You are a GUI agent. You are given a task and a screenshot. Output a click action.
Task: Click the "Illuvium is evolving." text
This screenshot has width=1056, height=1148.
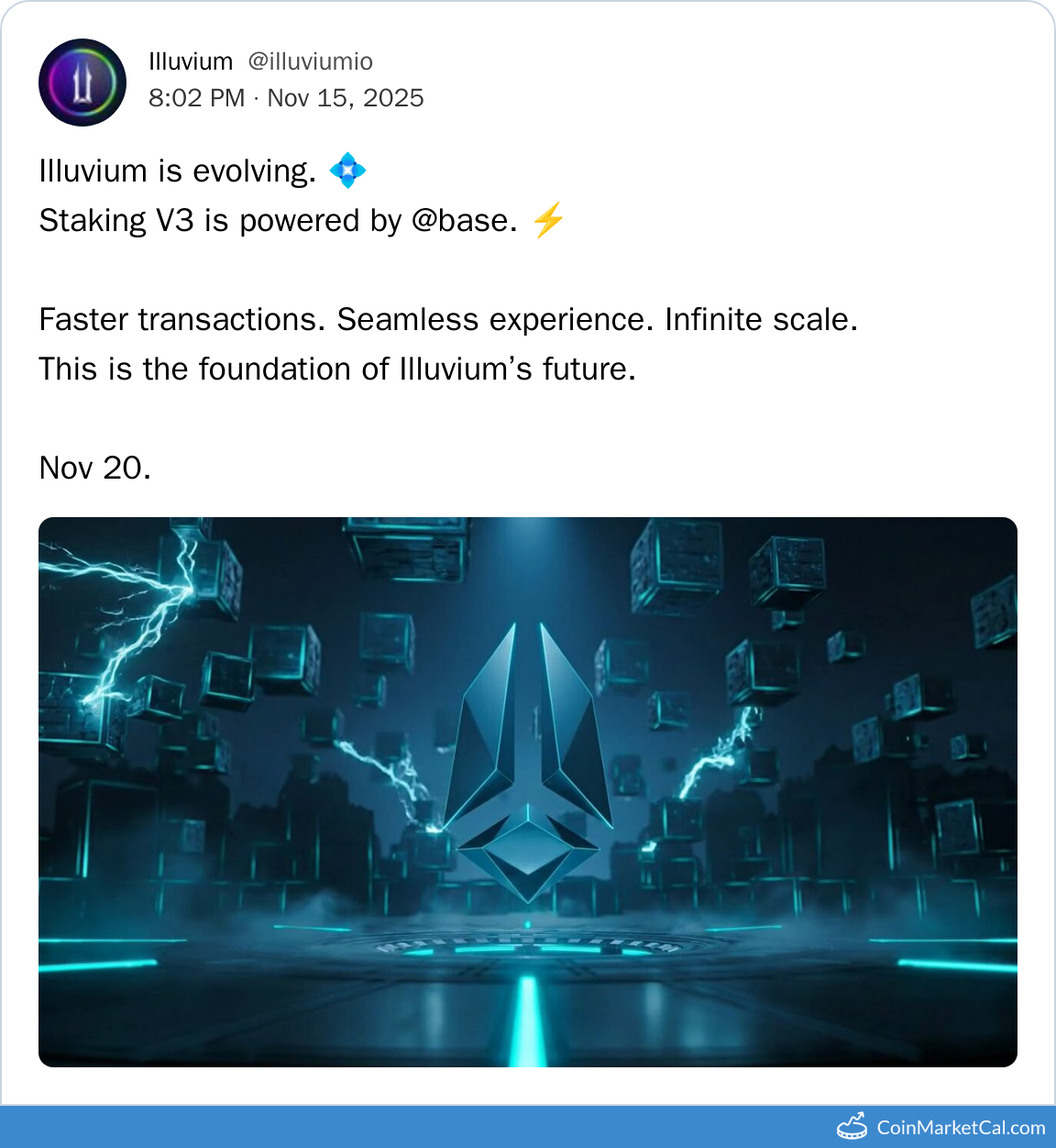click(x=177, y=171)
